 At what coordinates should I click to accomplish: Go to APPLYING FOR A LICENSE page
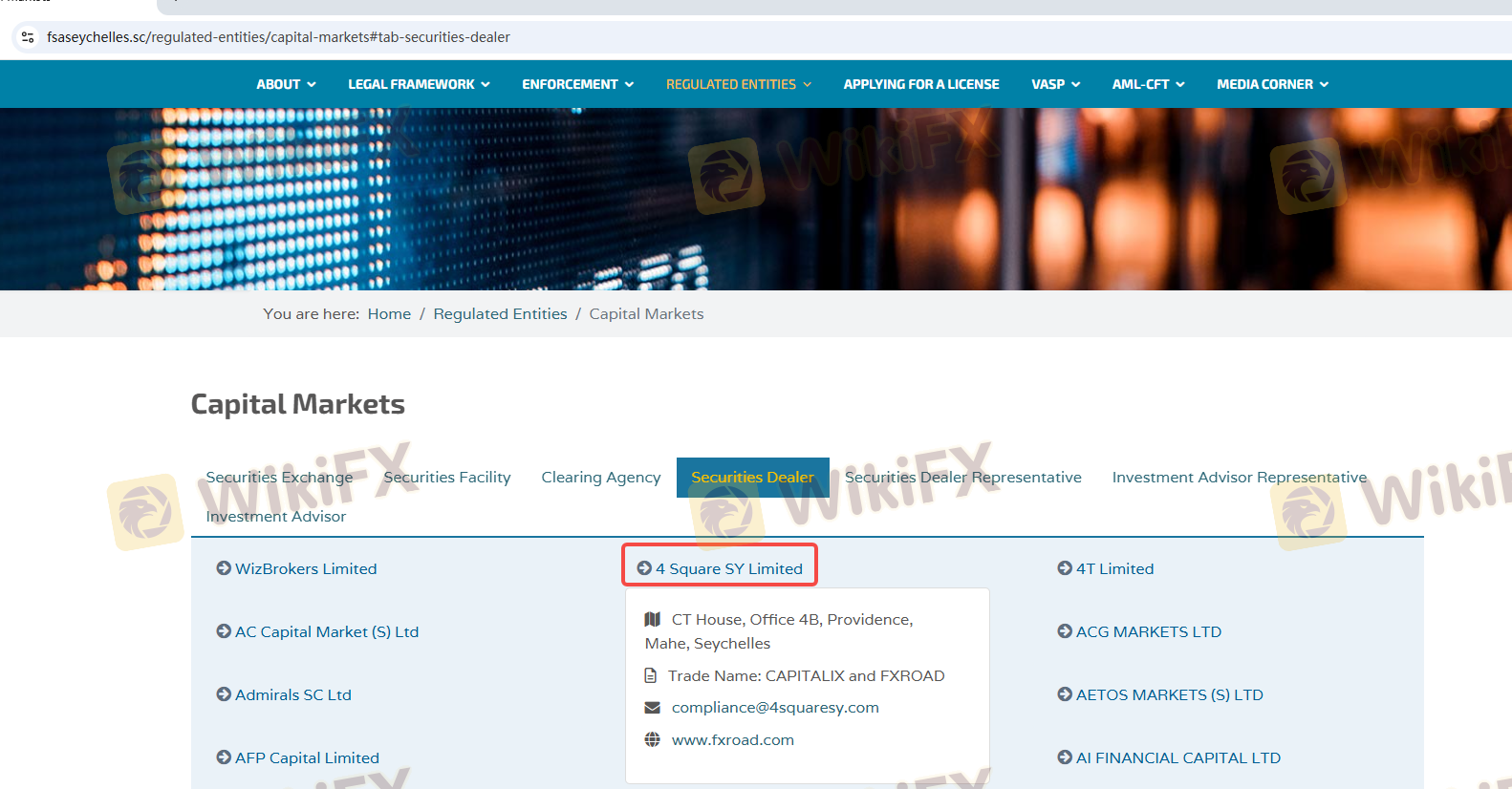[920, 84]
